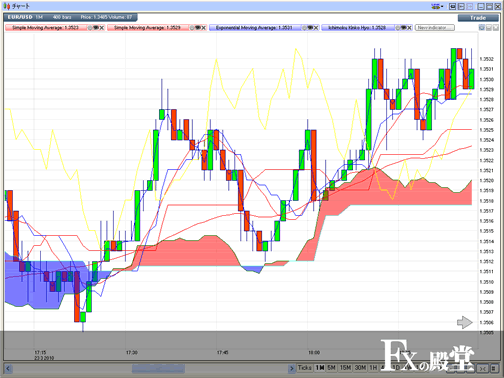Open the EUR/USD symbol header
The width and height of the screenshot is (504, 378).
tap(20, 17)
